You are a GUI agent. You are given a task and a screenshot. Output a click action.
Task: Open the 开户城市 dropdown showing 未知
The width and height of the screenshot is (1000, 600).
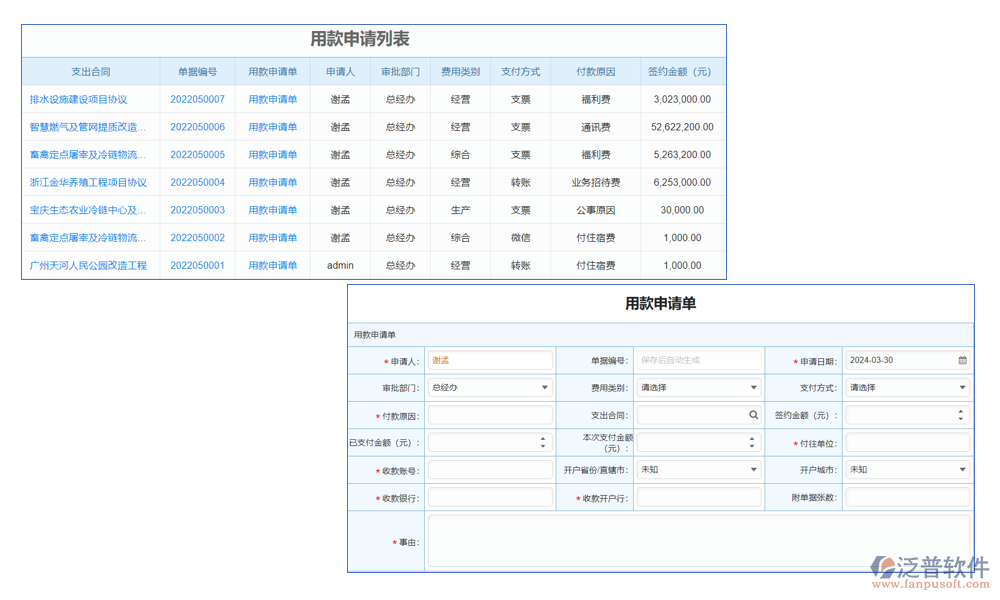pos(961,469)
